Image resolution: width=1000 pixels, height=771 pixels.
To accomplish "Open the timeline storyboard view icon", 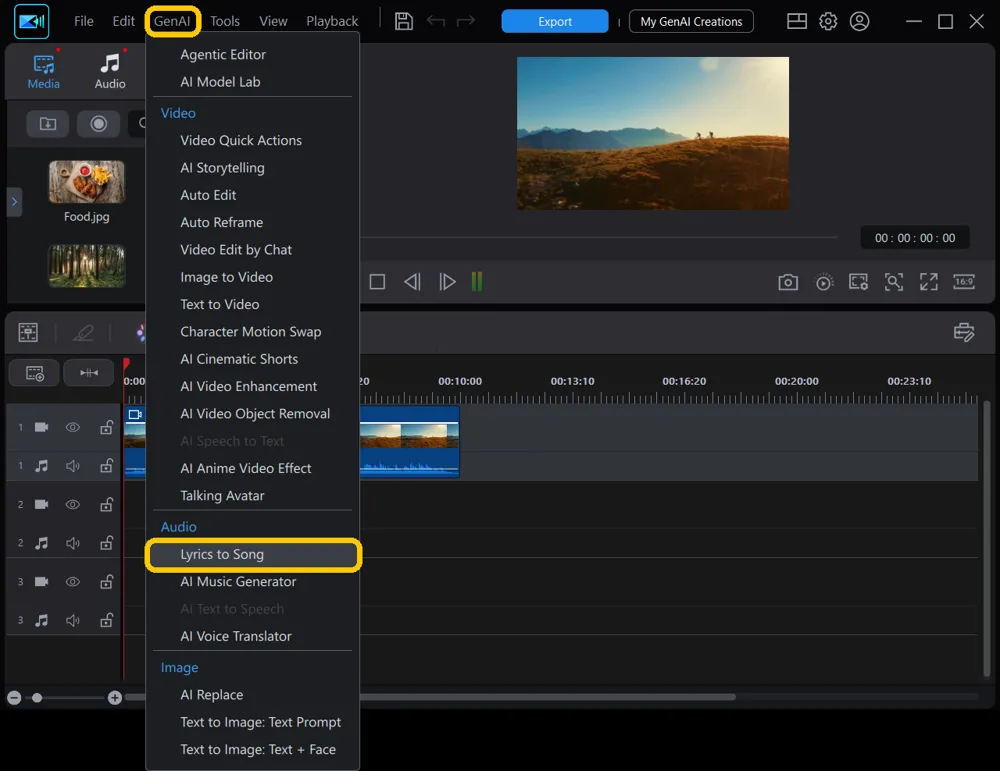I will 28,332.
